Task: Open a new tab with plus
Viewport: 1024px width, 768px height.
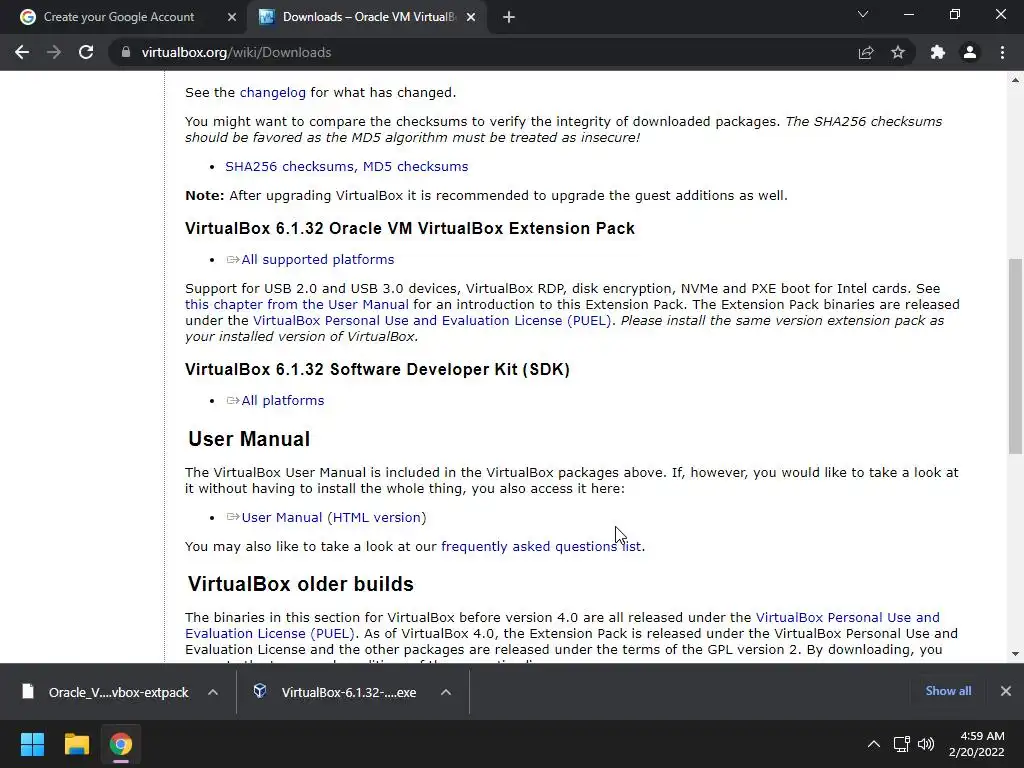Action: 509,17
